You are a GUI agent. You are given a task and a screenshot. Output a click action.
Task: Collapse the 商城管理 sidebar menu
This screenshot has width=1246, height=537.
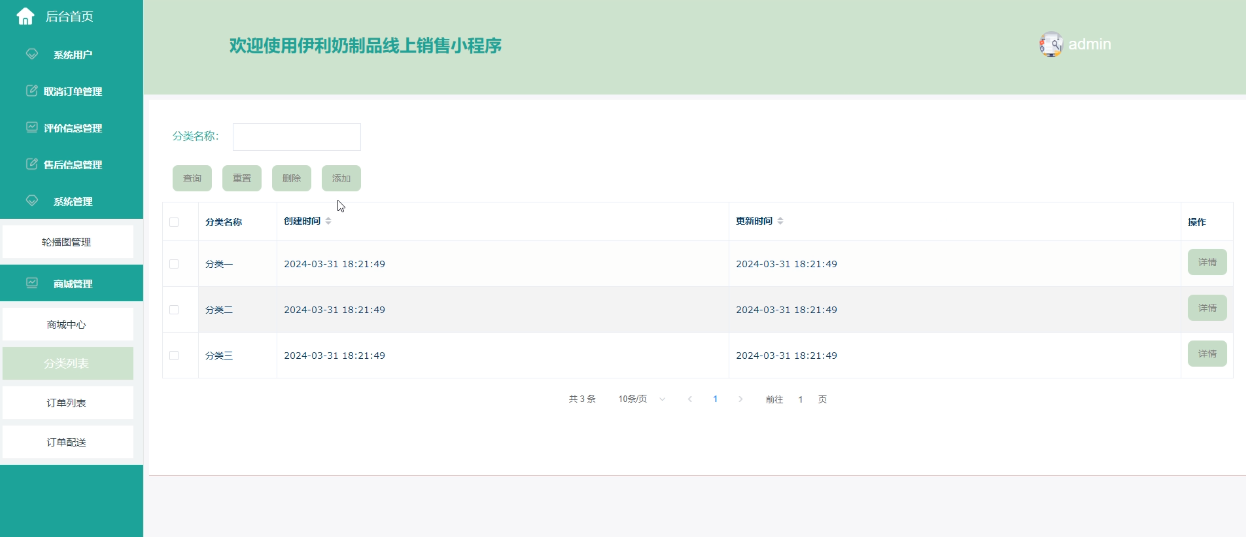click(x=72, y=284)
